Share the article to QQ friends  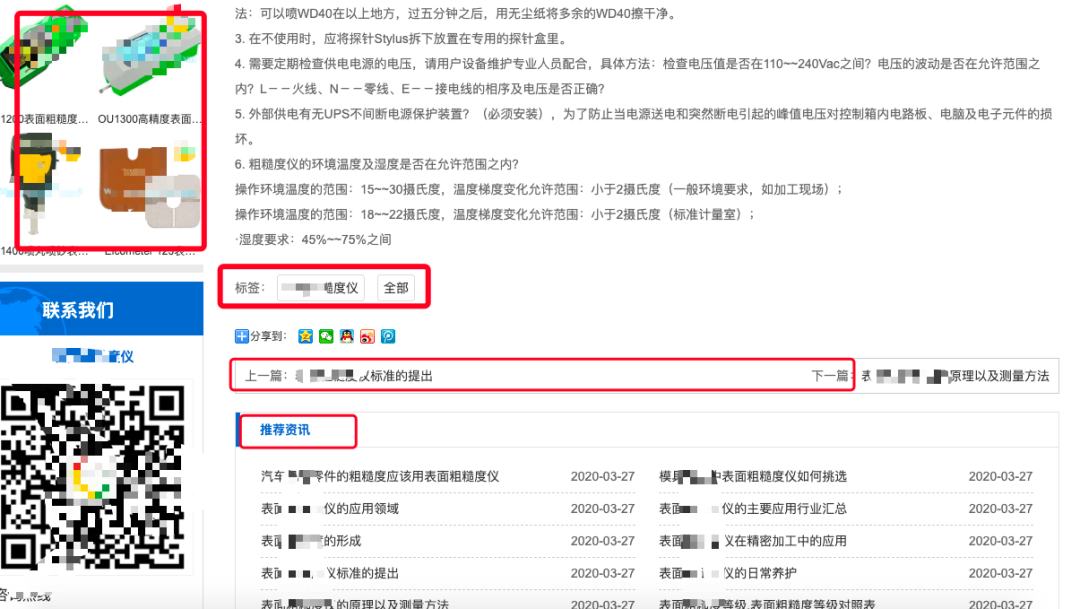click(x=347, y=337)
